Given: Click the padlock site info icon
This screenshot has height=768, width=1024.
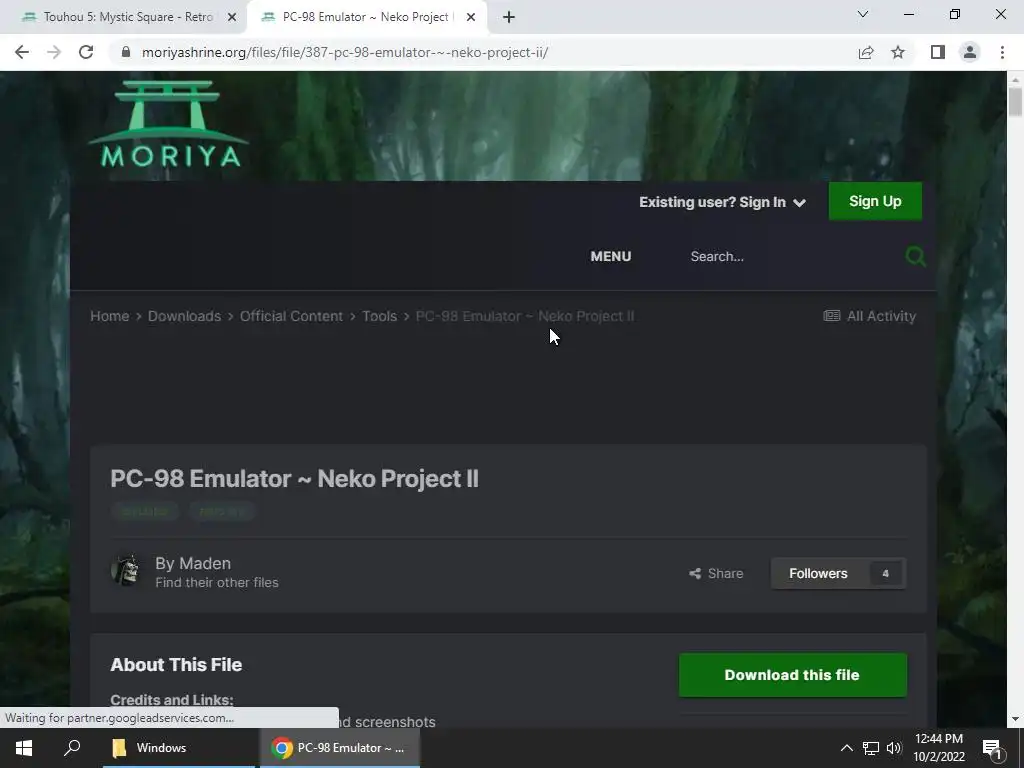Looking at the screenshot, I should [x=126, y=52].
